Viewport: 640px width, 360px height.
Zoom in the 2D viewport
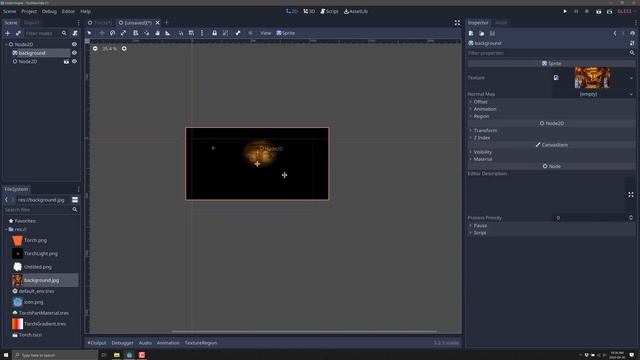click(x=124, y=49)
